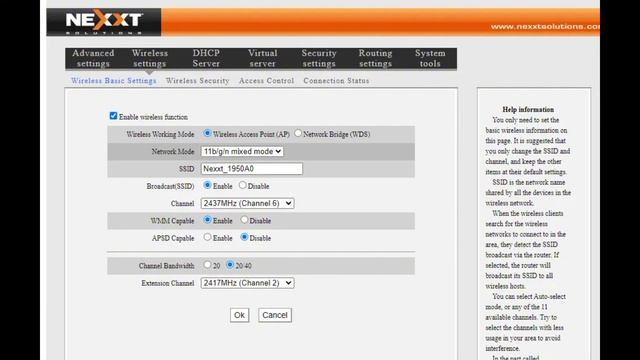This screenshot has height=360, width=640.
Task: Open the Security settings menu
Action: [319, 58]
